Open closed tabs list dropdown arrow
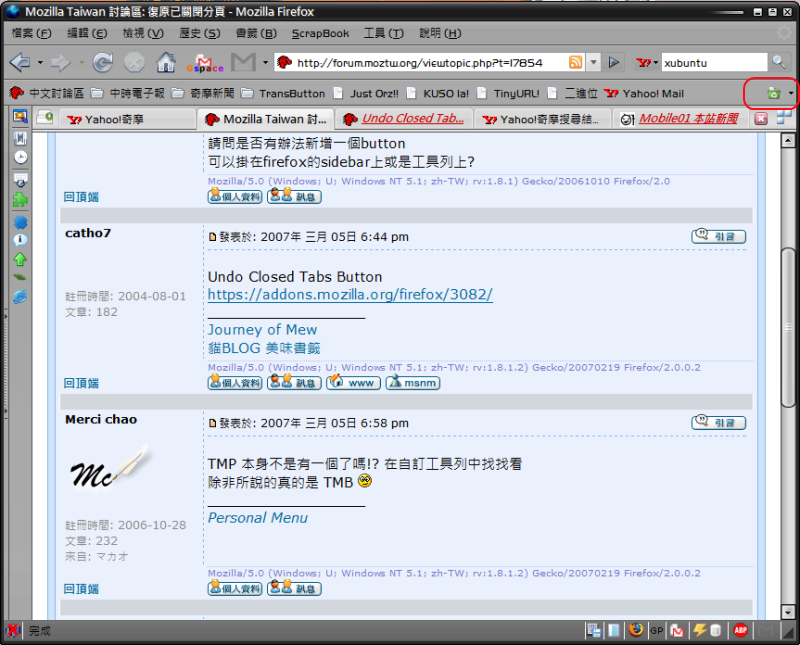 tap(791, 93)
